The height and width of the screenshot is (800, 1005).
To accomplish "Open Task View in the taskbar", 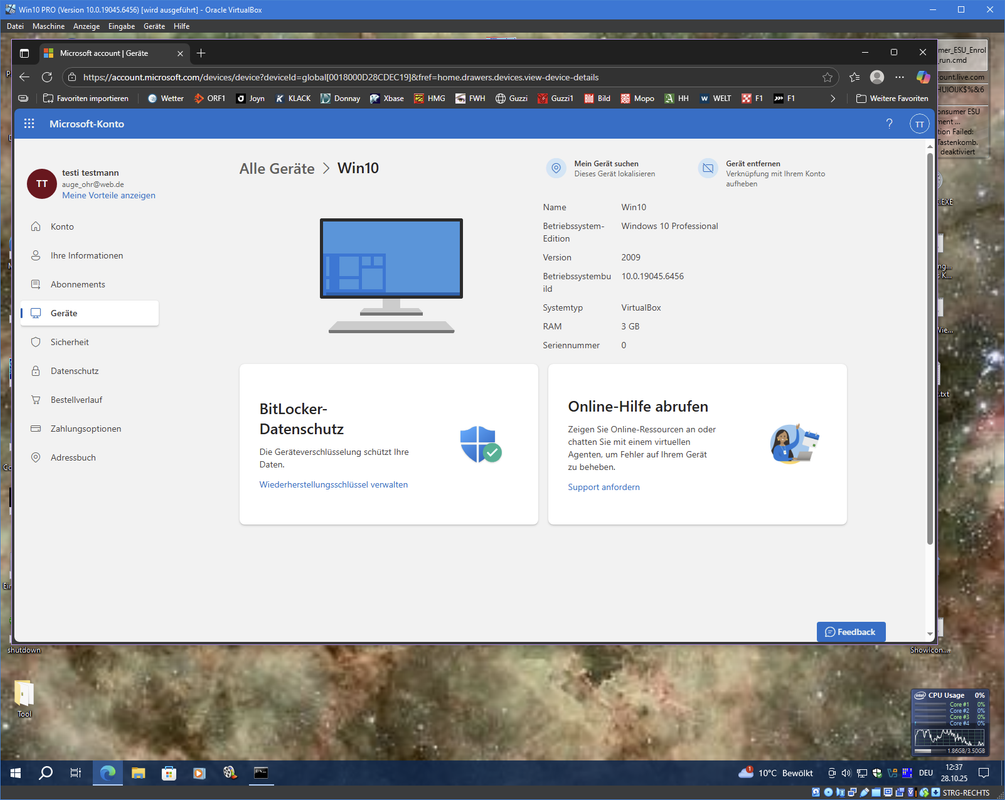I will (x=76, y=773).
